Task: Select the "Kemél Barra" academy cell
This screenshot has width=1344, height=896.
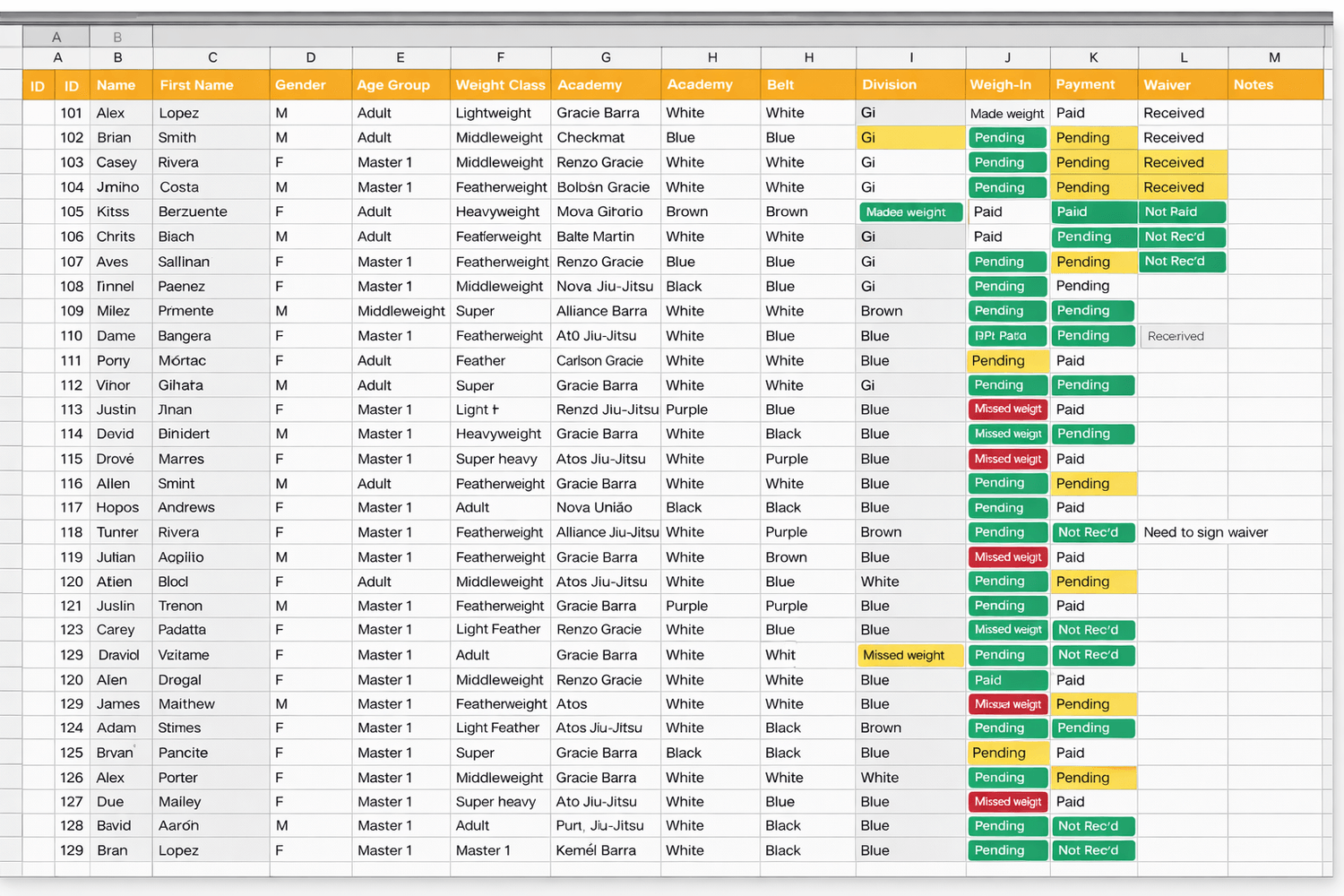Action: coord(596,850)
